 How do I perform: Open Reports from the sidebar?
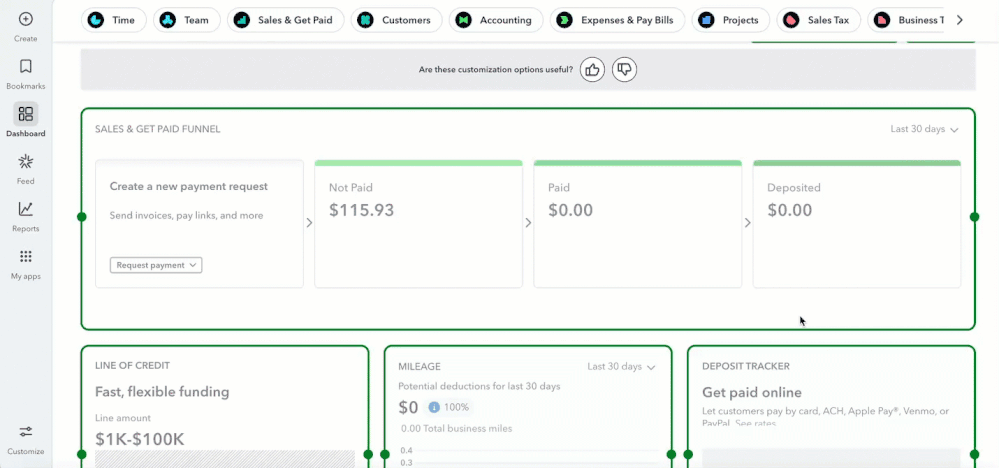tap(26, 209)
